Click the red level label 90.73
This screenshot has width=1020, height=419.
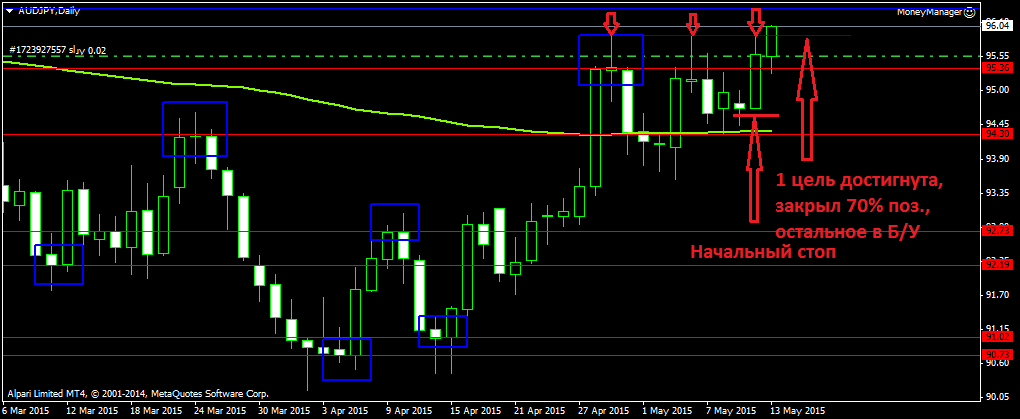click(x=997, y=355)
